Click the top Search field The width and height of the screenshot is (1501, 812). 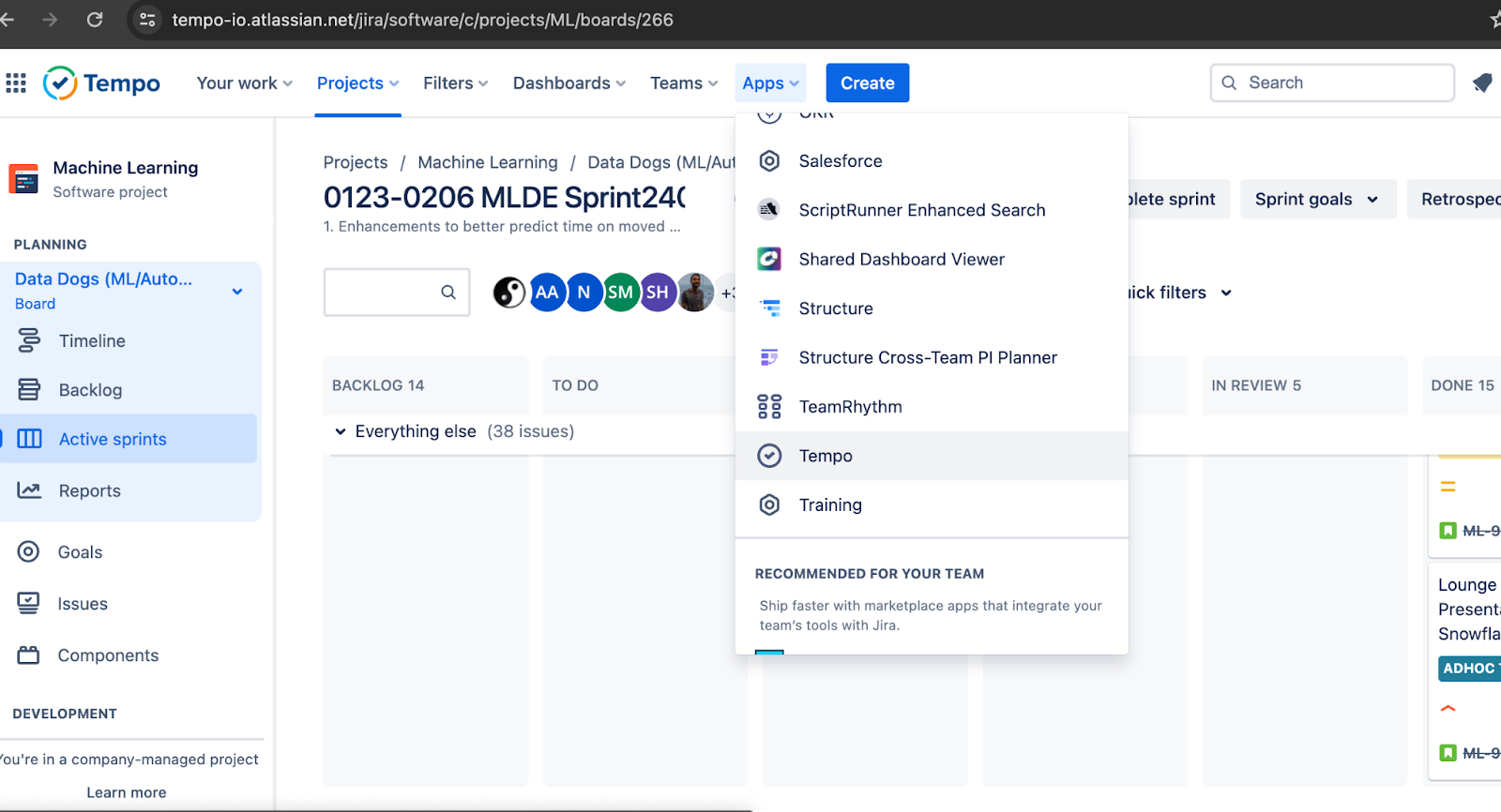[1332, 83]
